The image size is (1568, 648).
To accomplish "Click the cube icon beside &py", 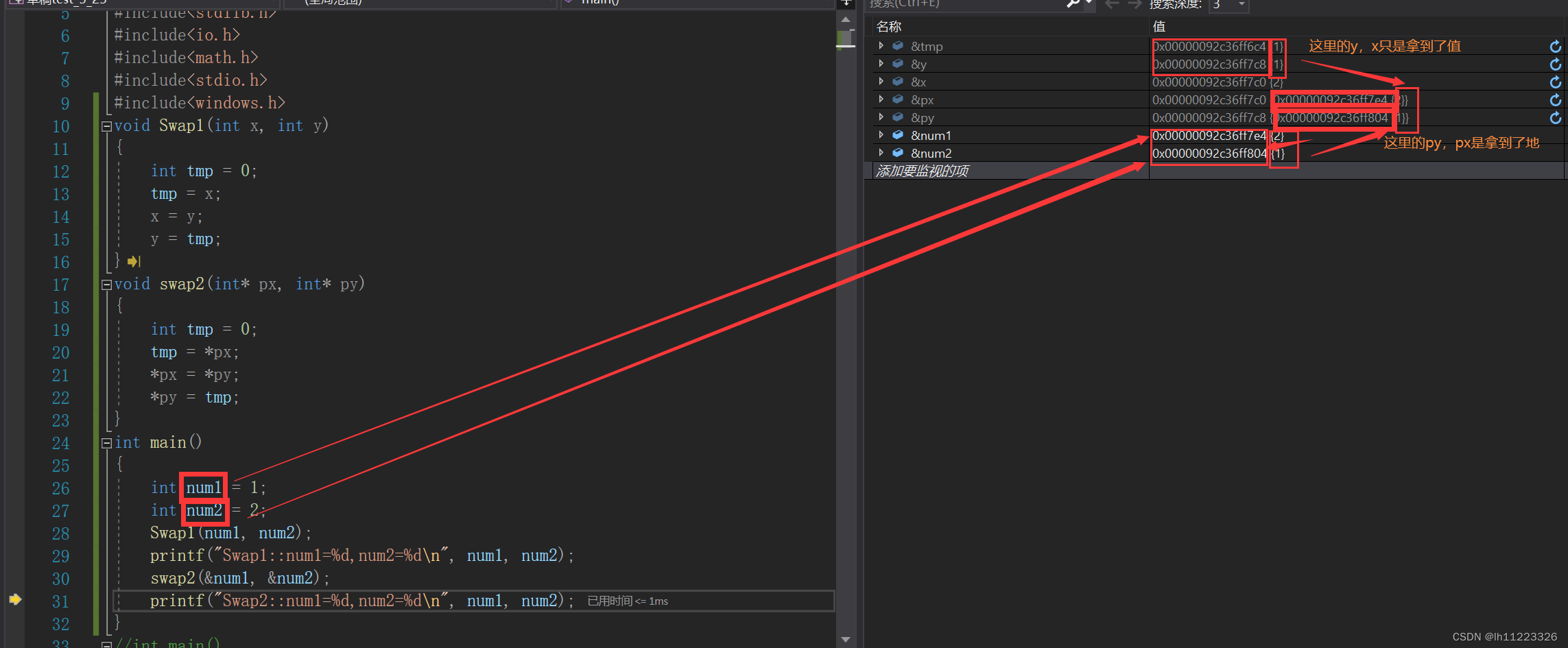I will click(x=898, y=117).
